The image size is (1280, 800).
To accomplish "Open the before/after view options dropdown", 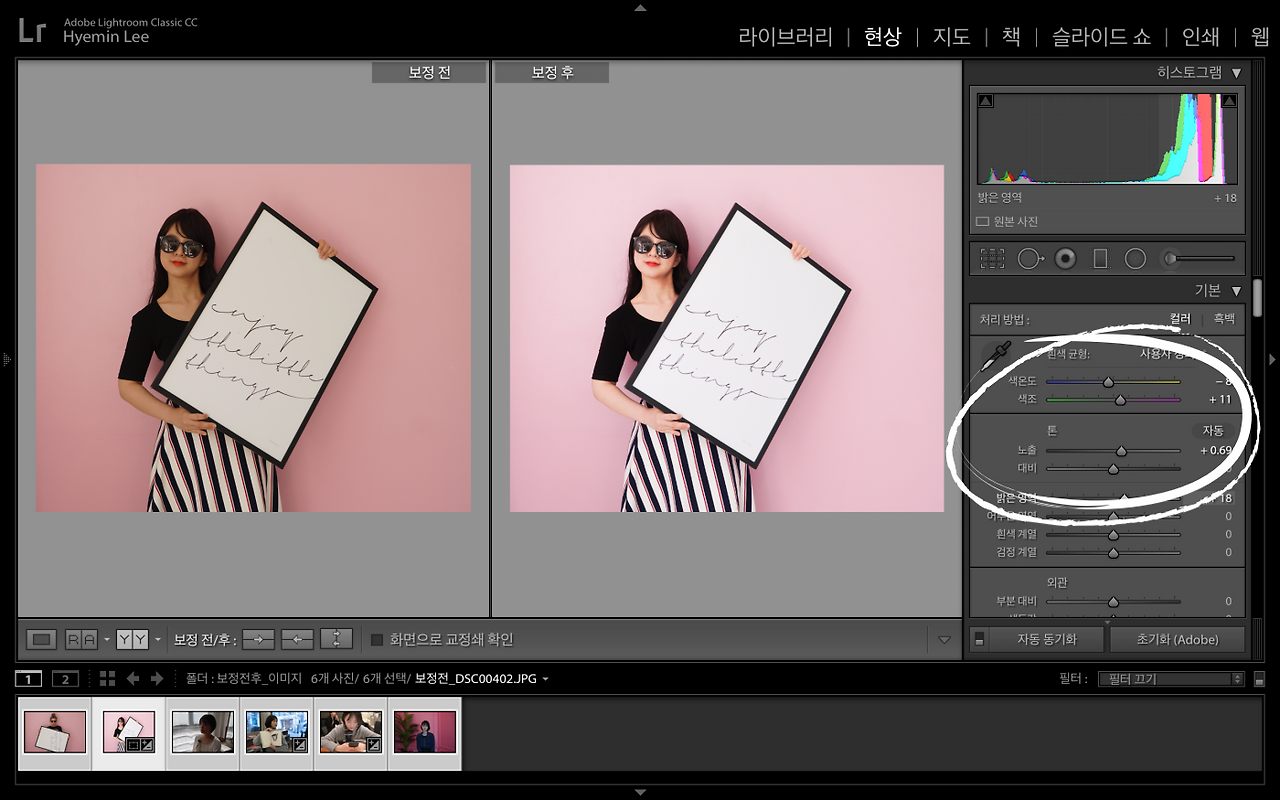I will 158,639.
